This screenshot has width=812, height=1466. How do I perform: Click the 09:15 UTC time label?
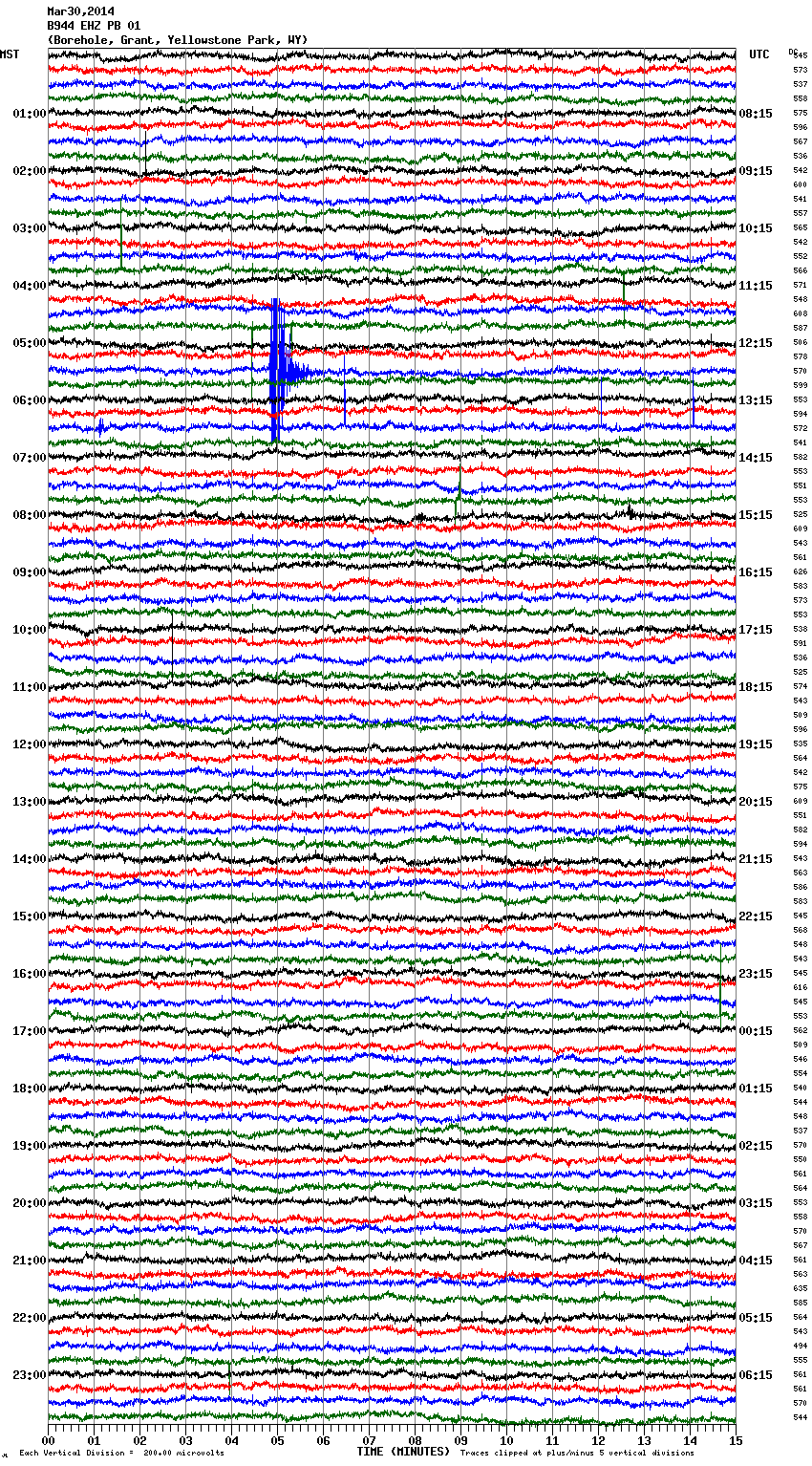756,171
